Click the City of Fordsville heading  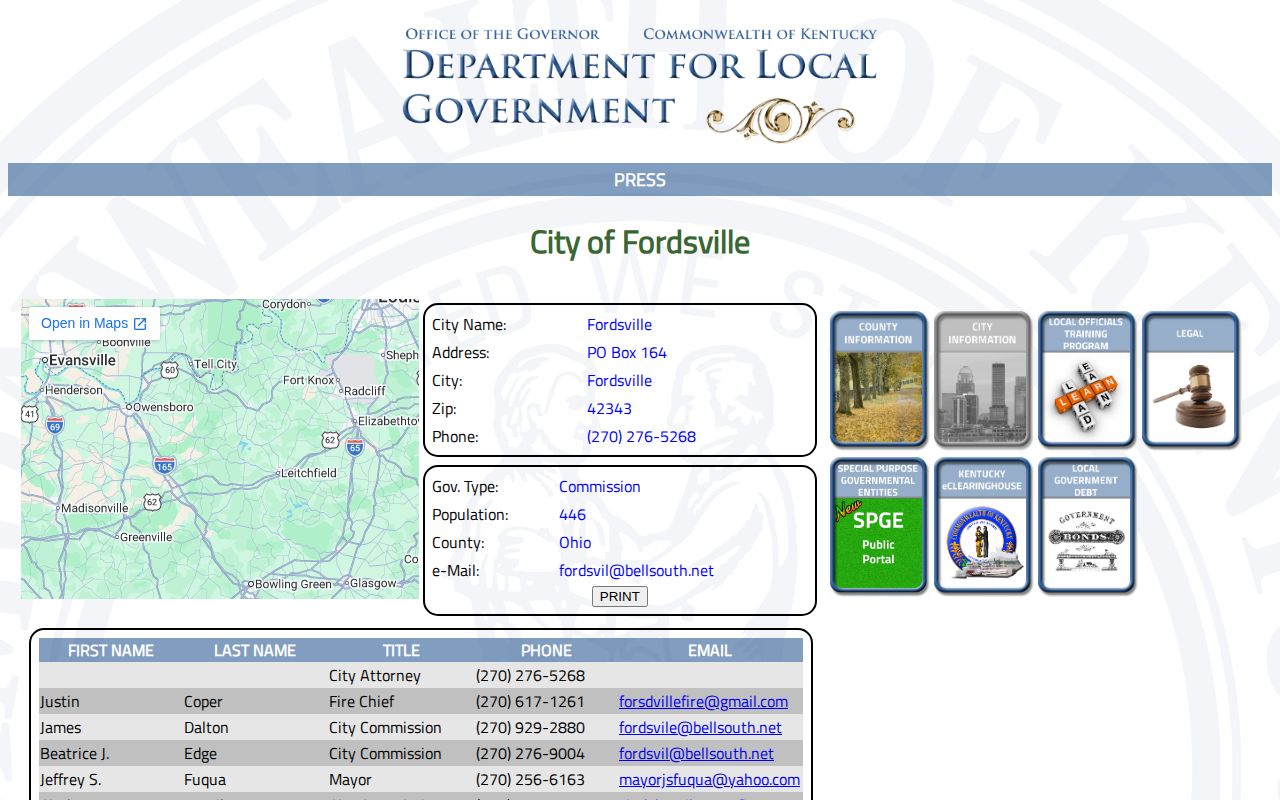pos(640,242)
